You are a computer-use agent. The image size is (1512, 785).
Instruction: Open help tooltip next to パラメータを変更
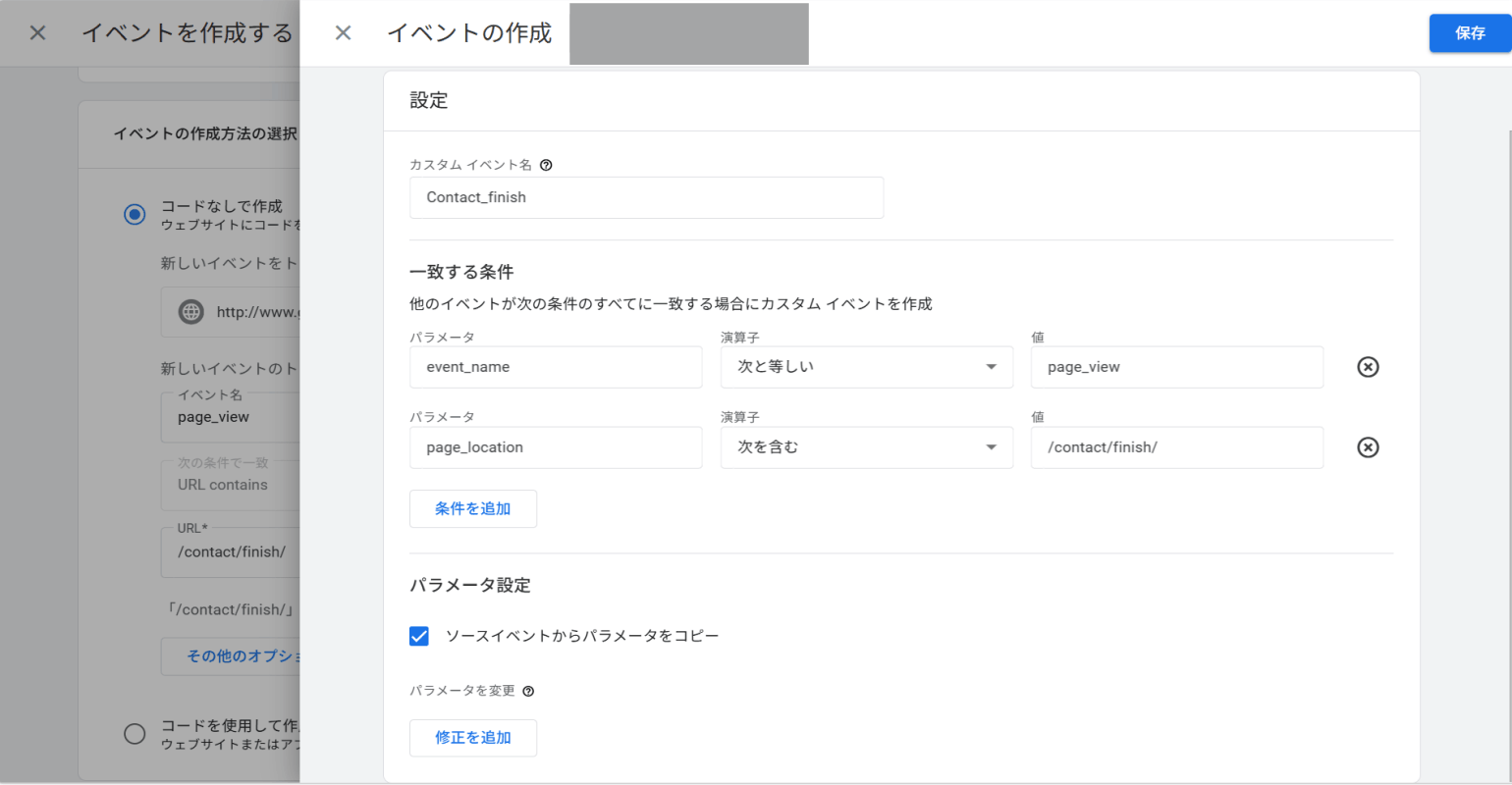[x=528, y=690]
